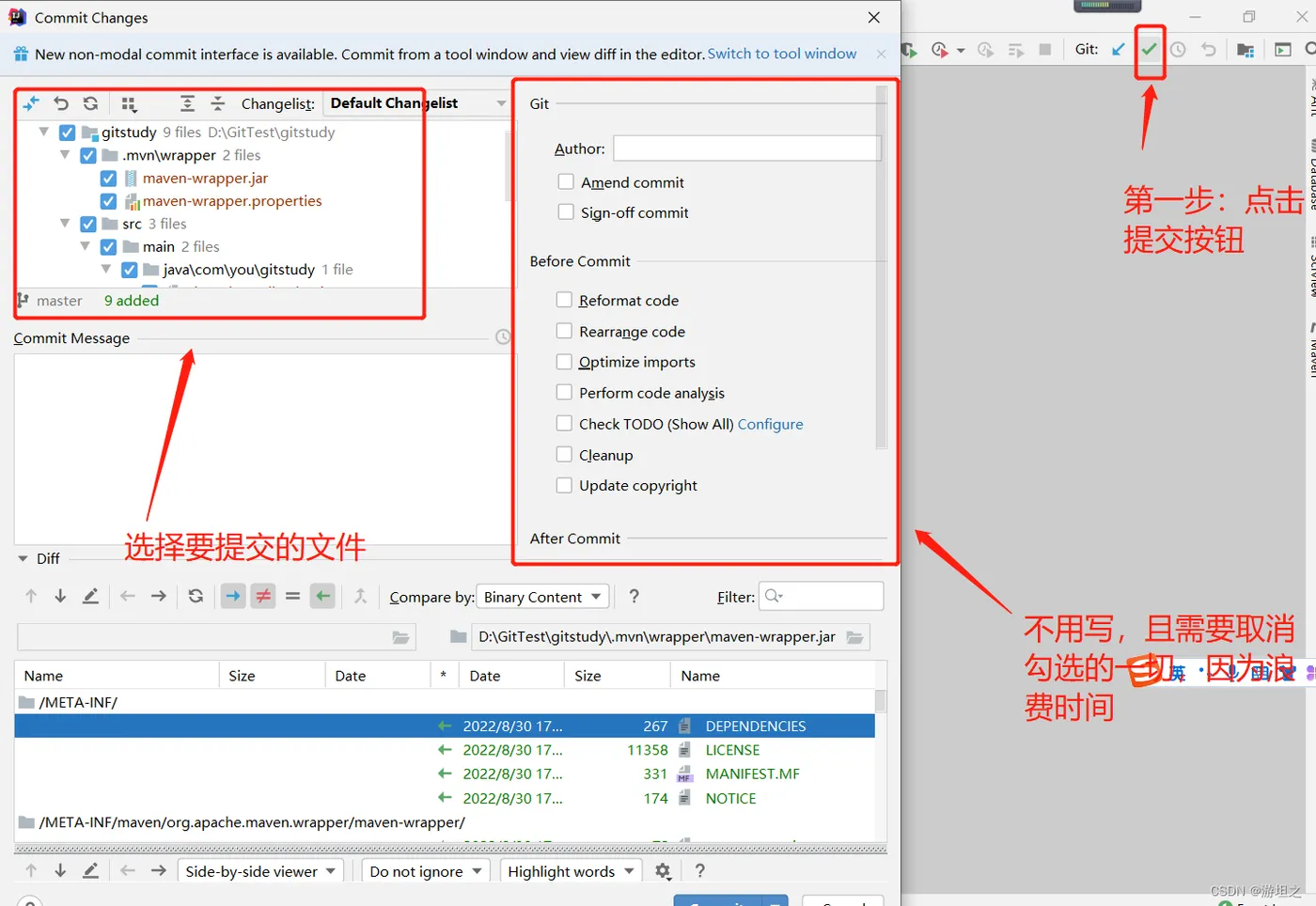The image size is (1316, 906).
Task: Open diff settings gear icon
Action: click(x=663, y=871)
